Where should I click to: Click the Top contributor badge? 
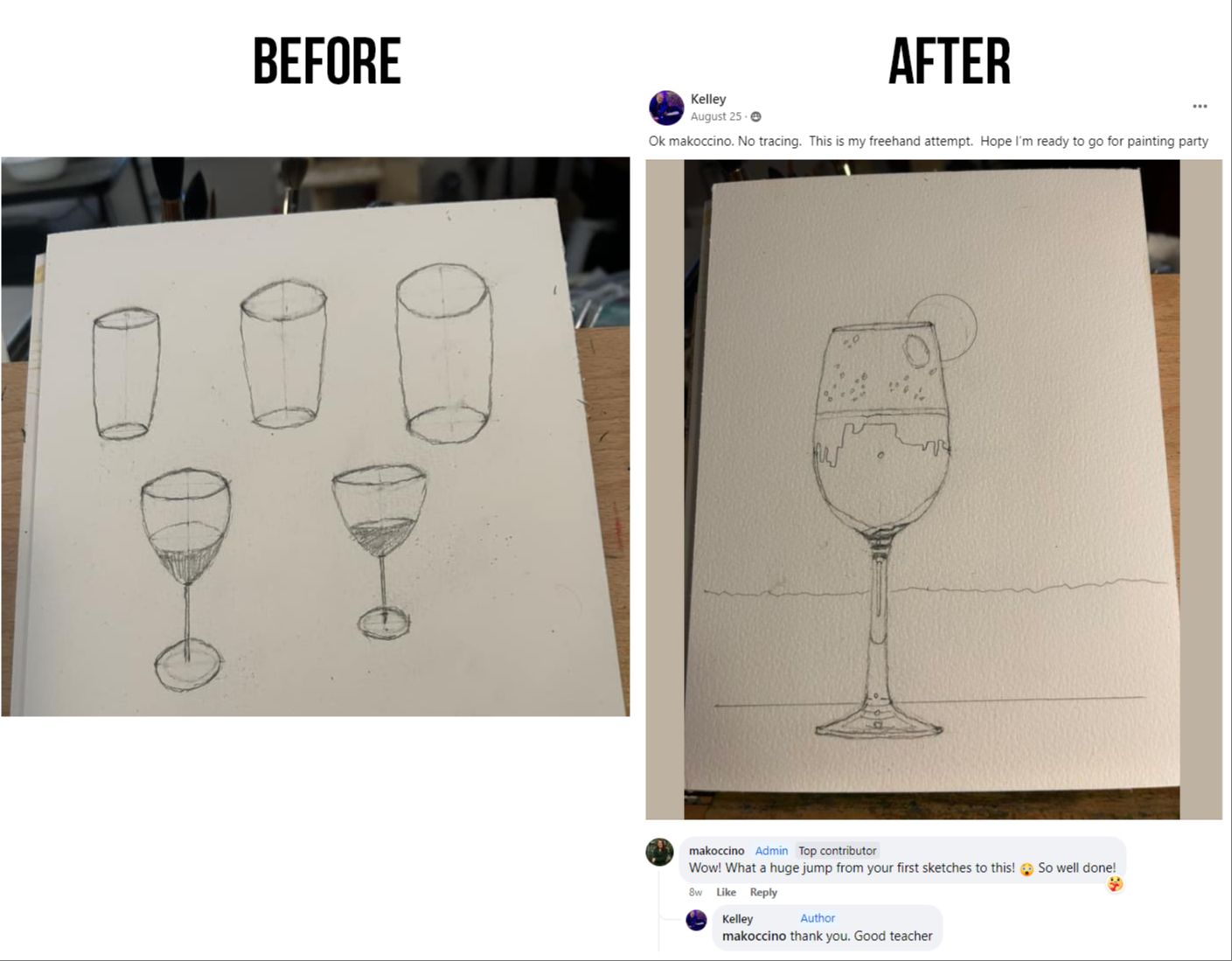(837, 851)
